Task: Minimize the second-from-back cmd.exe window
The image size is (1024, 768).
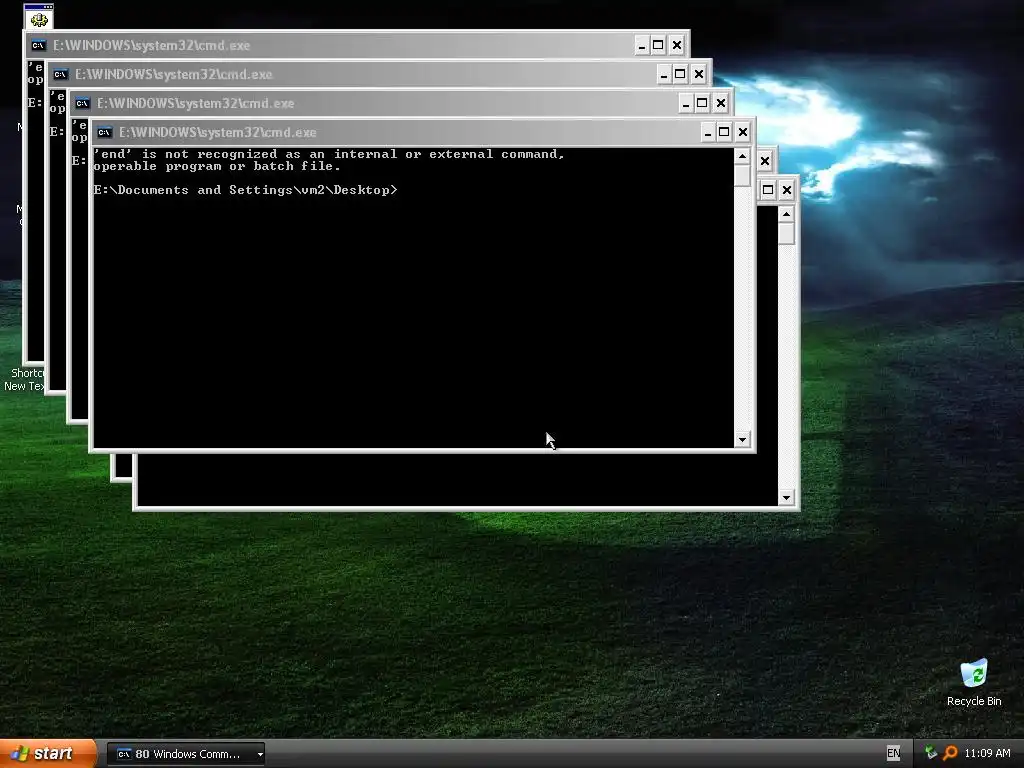Action: pos(664,74)
